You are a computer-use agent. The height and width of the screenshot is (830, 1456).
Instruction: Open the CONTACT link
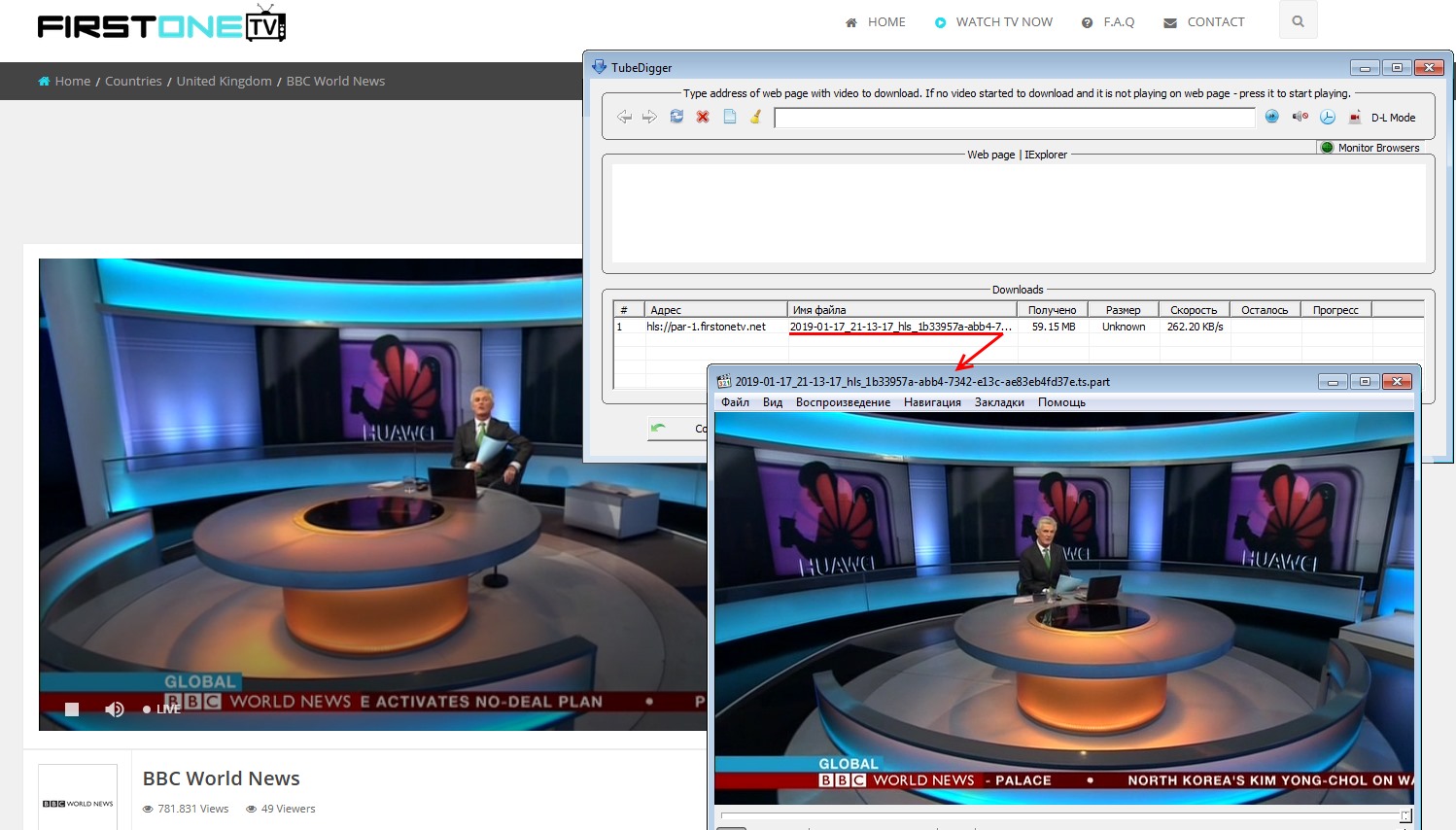(1204, 21)
